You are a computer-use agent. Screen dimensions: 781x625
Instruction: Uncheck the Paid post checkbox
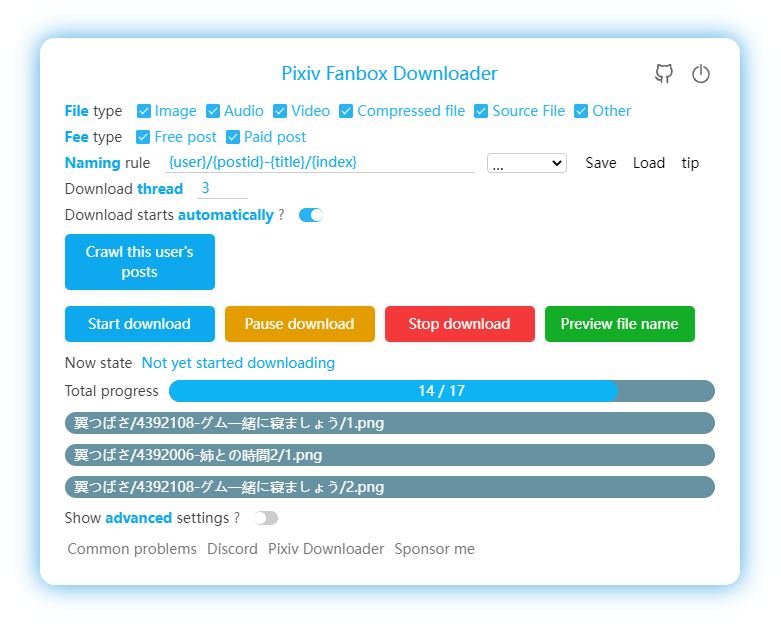[233, 137]
